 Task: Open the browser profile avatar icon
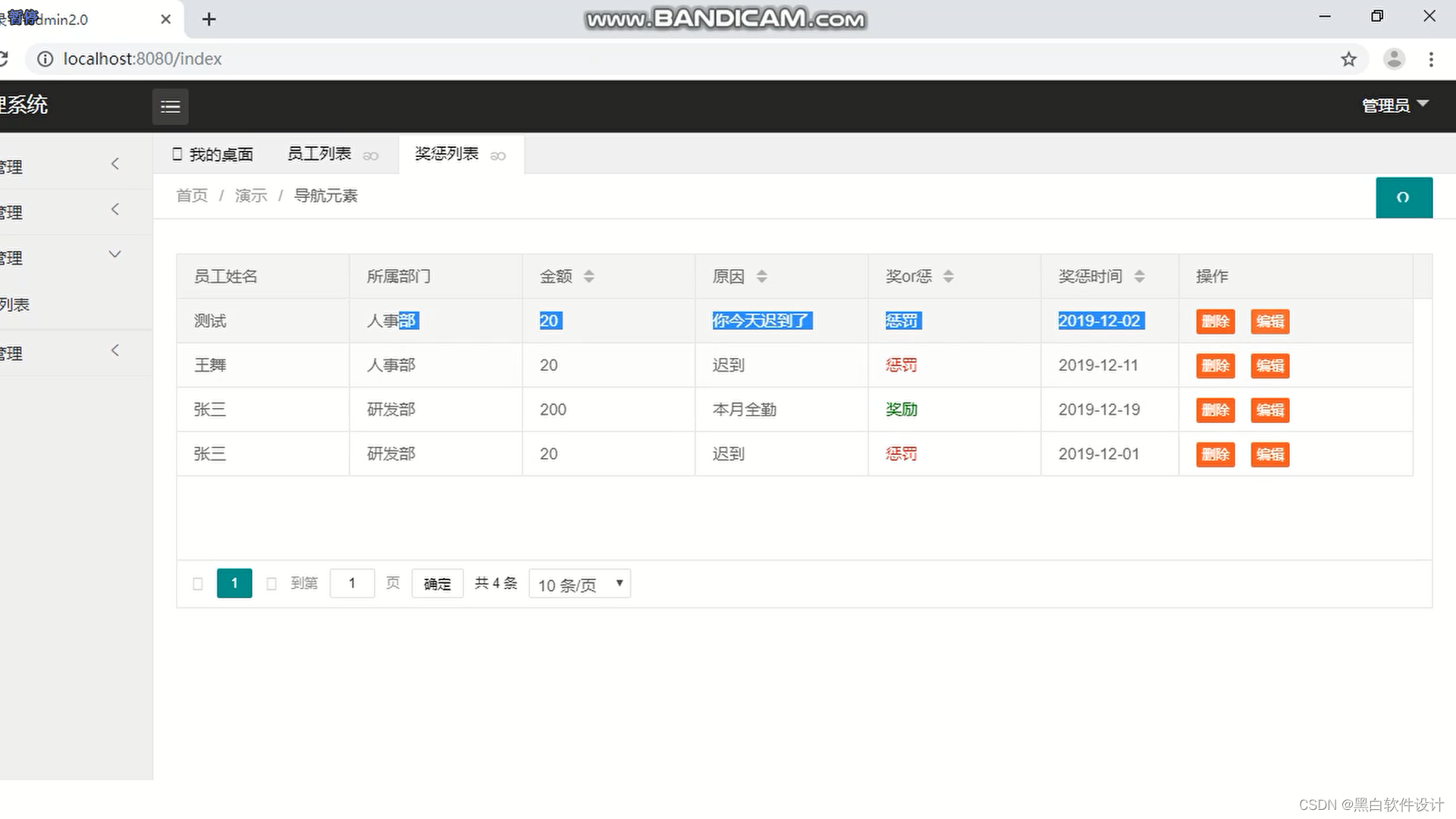pyautogui.click(x=1394, y=59)
